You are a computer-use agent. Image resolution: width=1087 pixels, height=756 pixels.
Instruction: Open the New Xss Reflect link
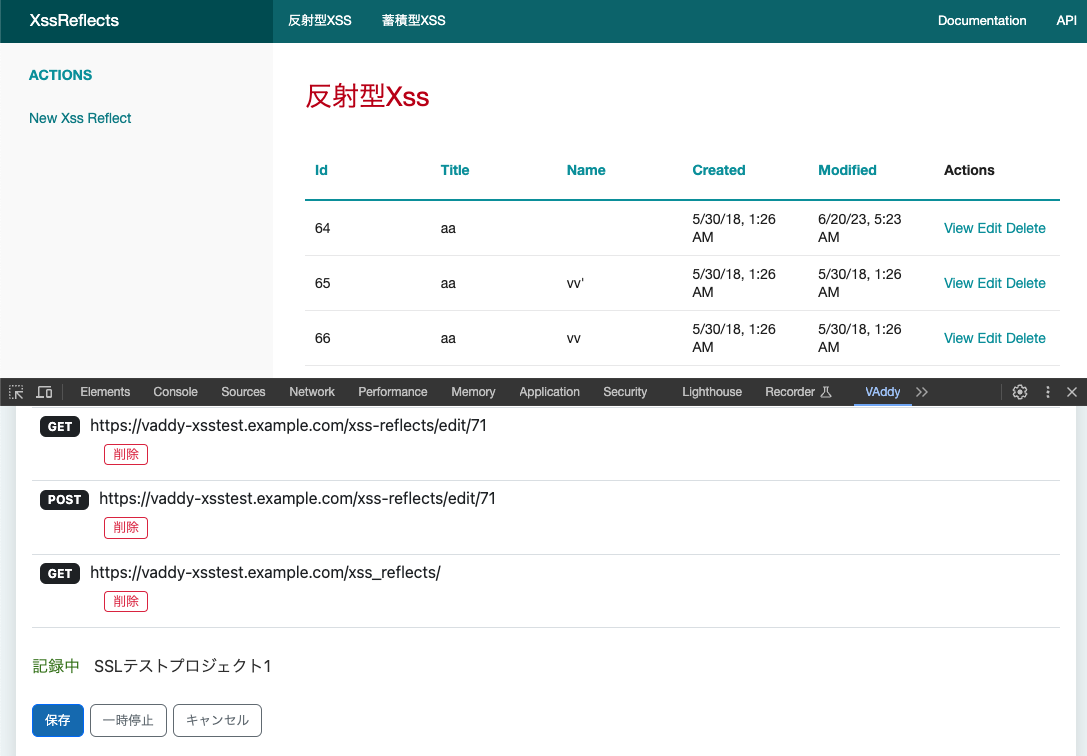(80, 118)
